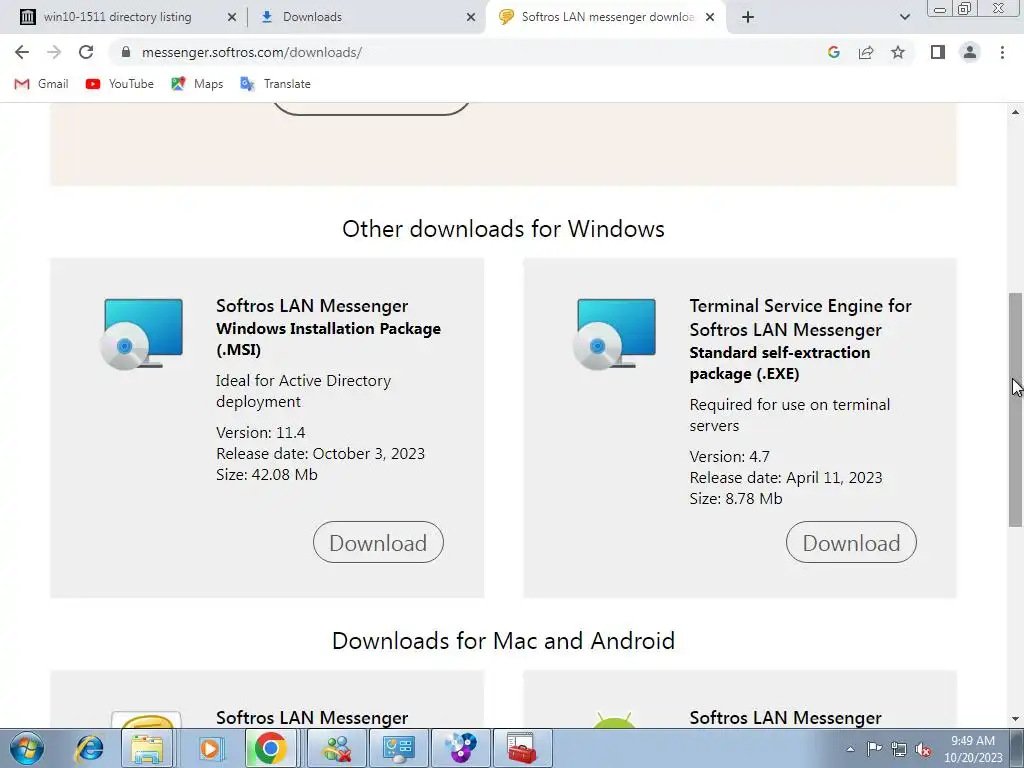Open the Windows Start menu
1024x768 pixels.
[x=27, y=748]
